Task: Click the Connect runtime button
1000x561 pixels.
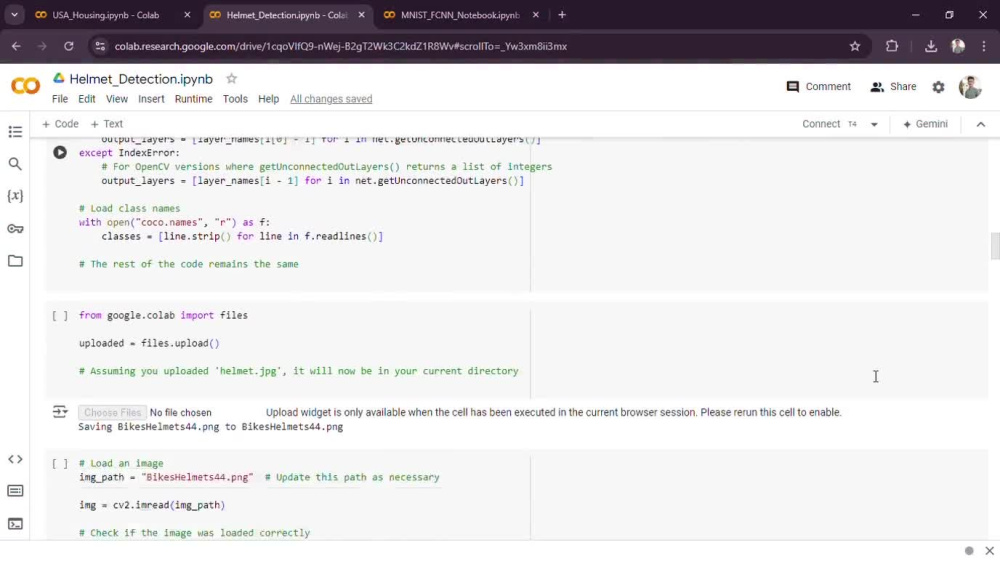Action: 821,124
